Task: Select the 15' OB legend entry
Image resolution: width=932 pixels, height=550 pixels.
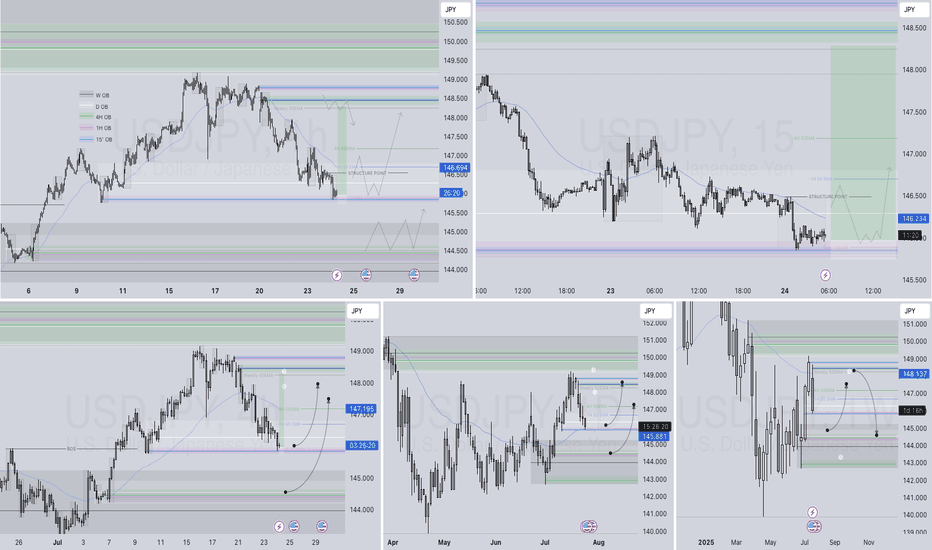Action: point(96,140)
